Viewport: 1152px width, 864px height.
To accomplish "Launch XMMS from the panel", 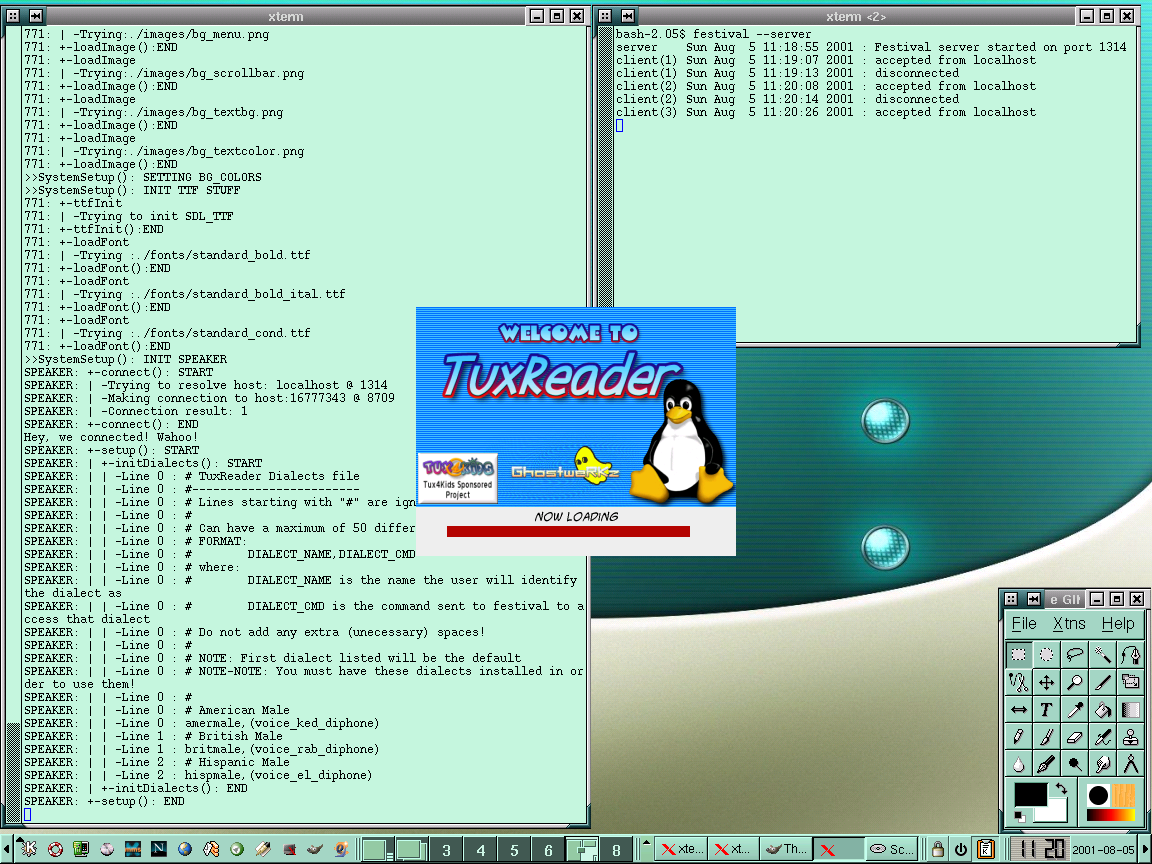I will pyautogui.click(x=133, y=849).
